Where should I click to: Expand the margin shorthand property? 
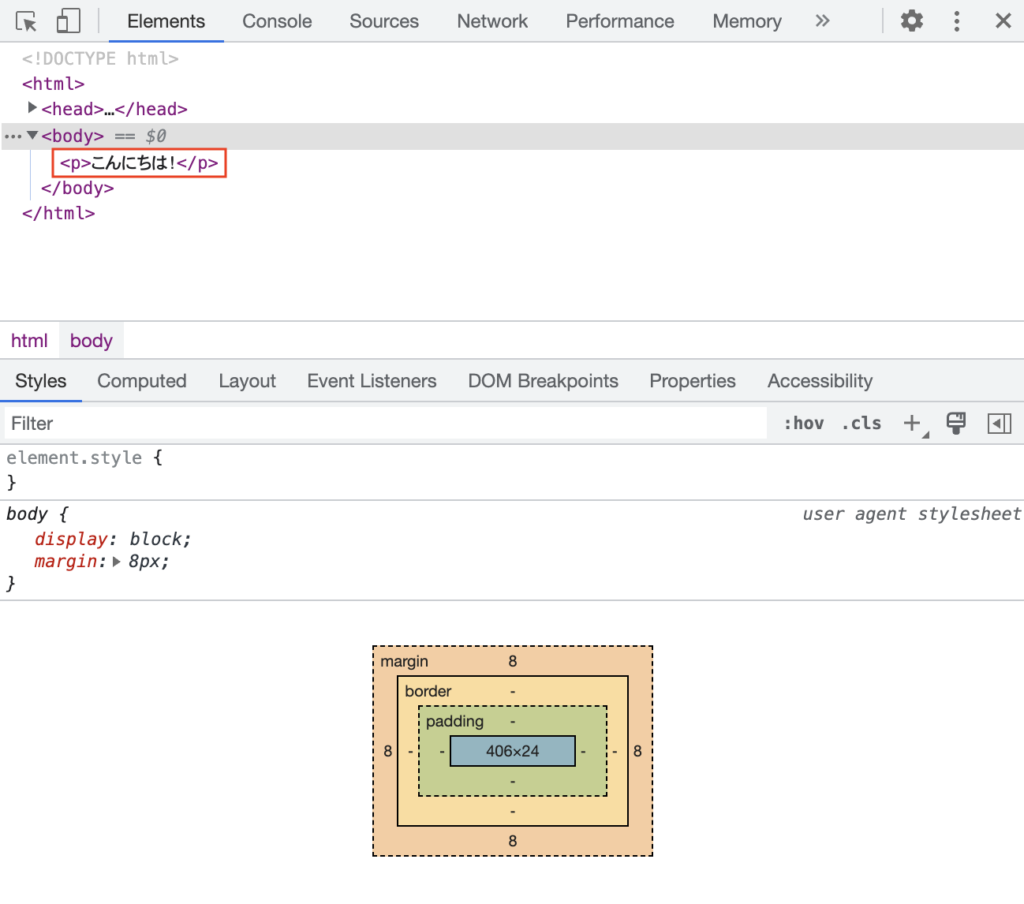[117, 562]
